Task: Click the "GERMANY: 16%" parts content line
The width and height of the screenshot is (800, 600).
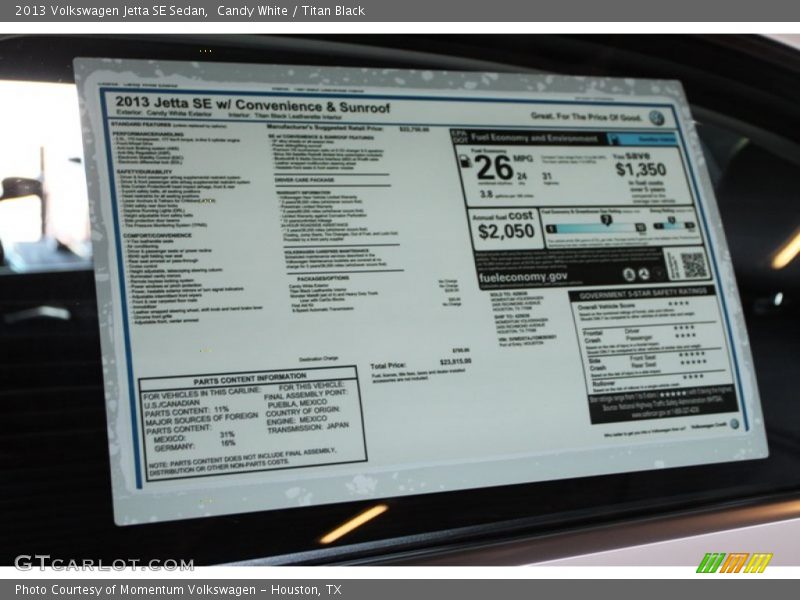Action: tap(194, 445)
